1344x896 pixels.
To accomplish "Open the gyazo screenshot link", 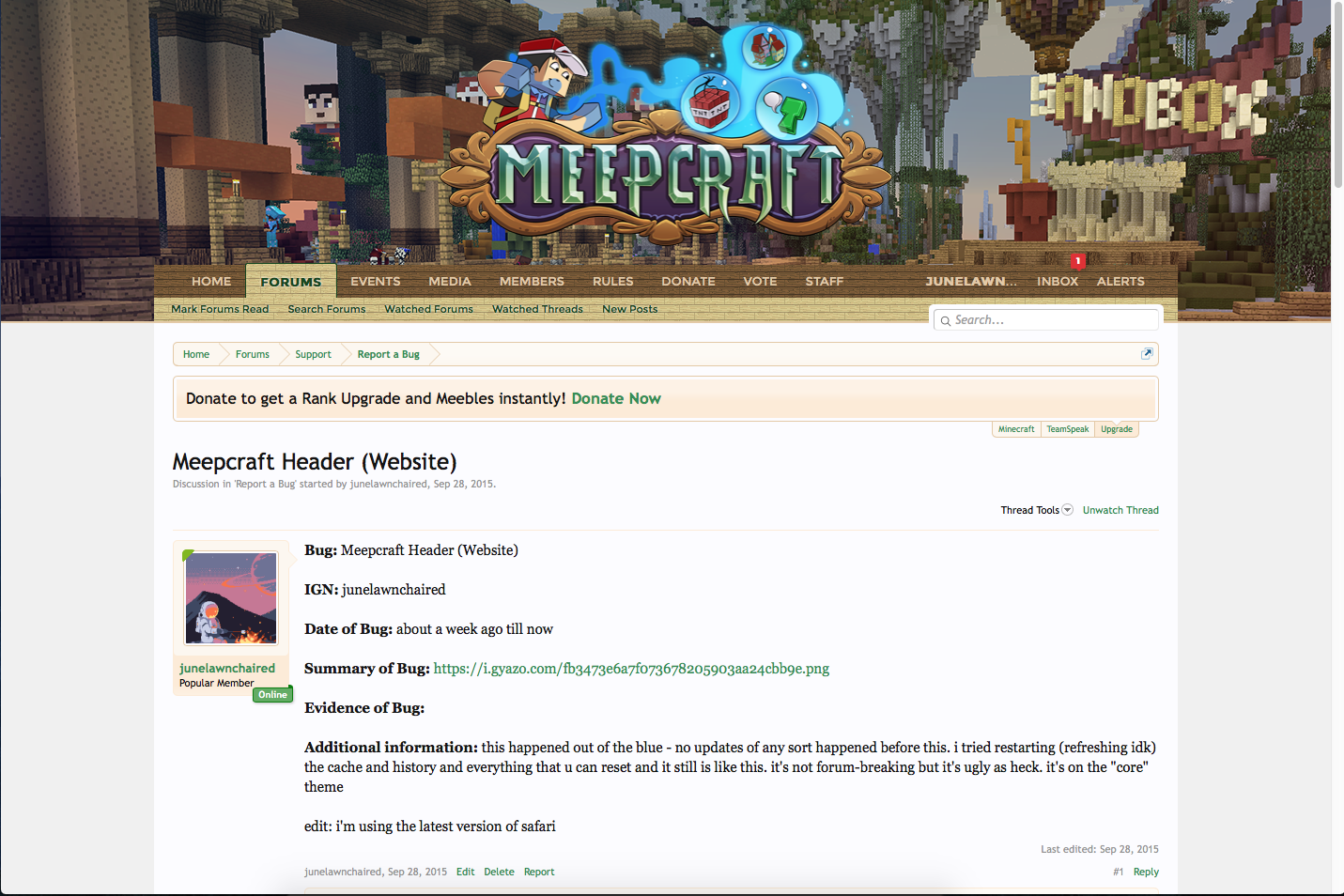I will tap(631, 669).
